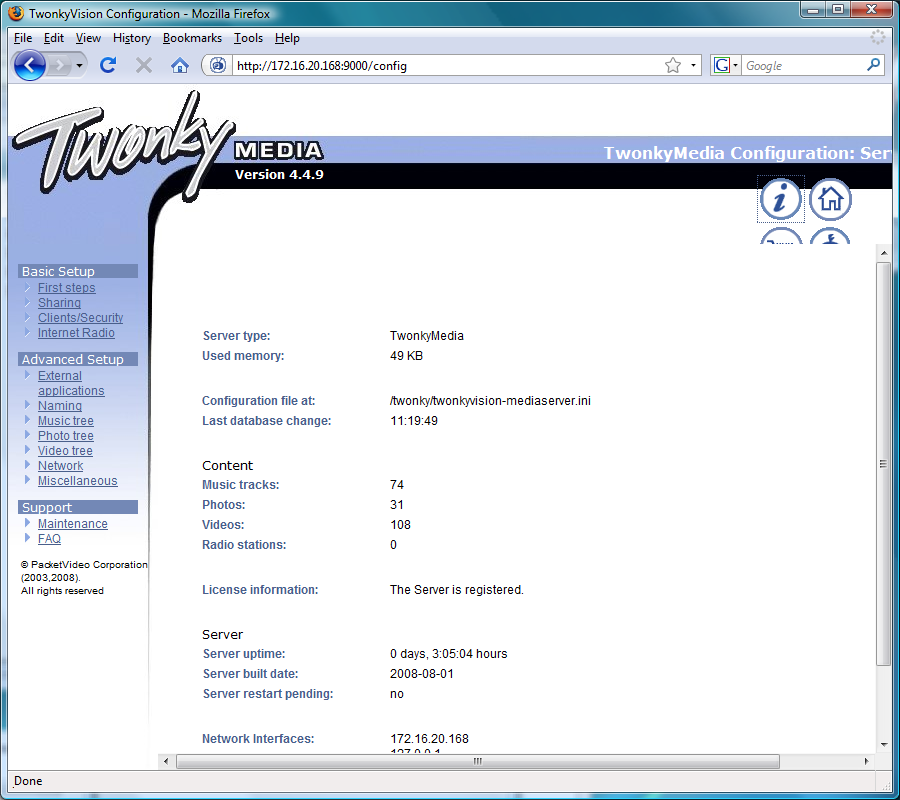Open the Edit menu

[x=53, y=38]
